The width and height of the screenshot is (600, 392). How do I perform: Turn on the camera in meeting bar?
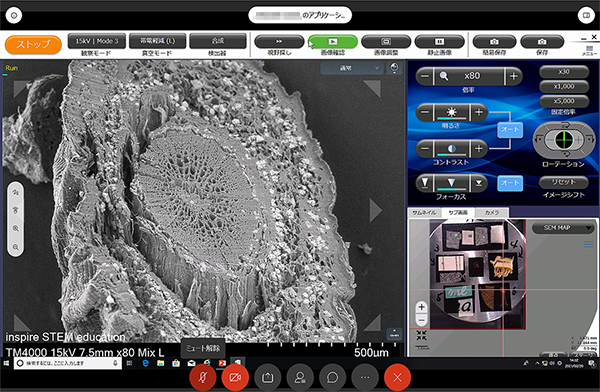coord(235,377)
